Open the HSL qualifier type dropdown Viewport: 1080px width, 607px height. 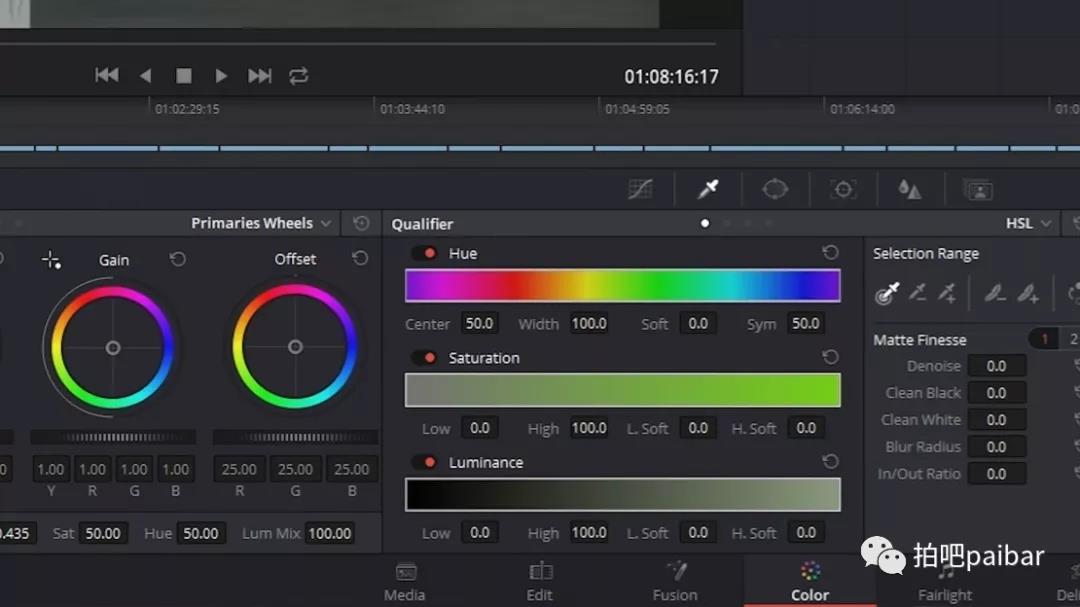coord(1028,223)
